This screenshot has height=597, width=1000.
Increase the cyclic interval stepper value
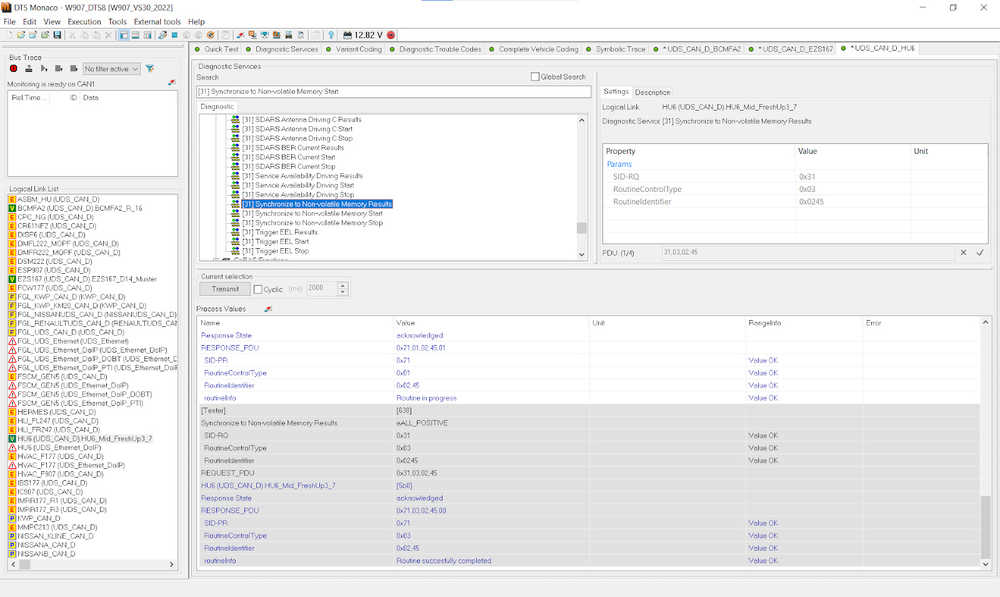coord(343,286)
